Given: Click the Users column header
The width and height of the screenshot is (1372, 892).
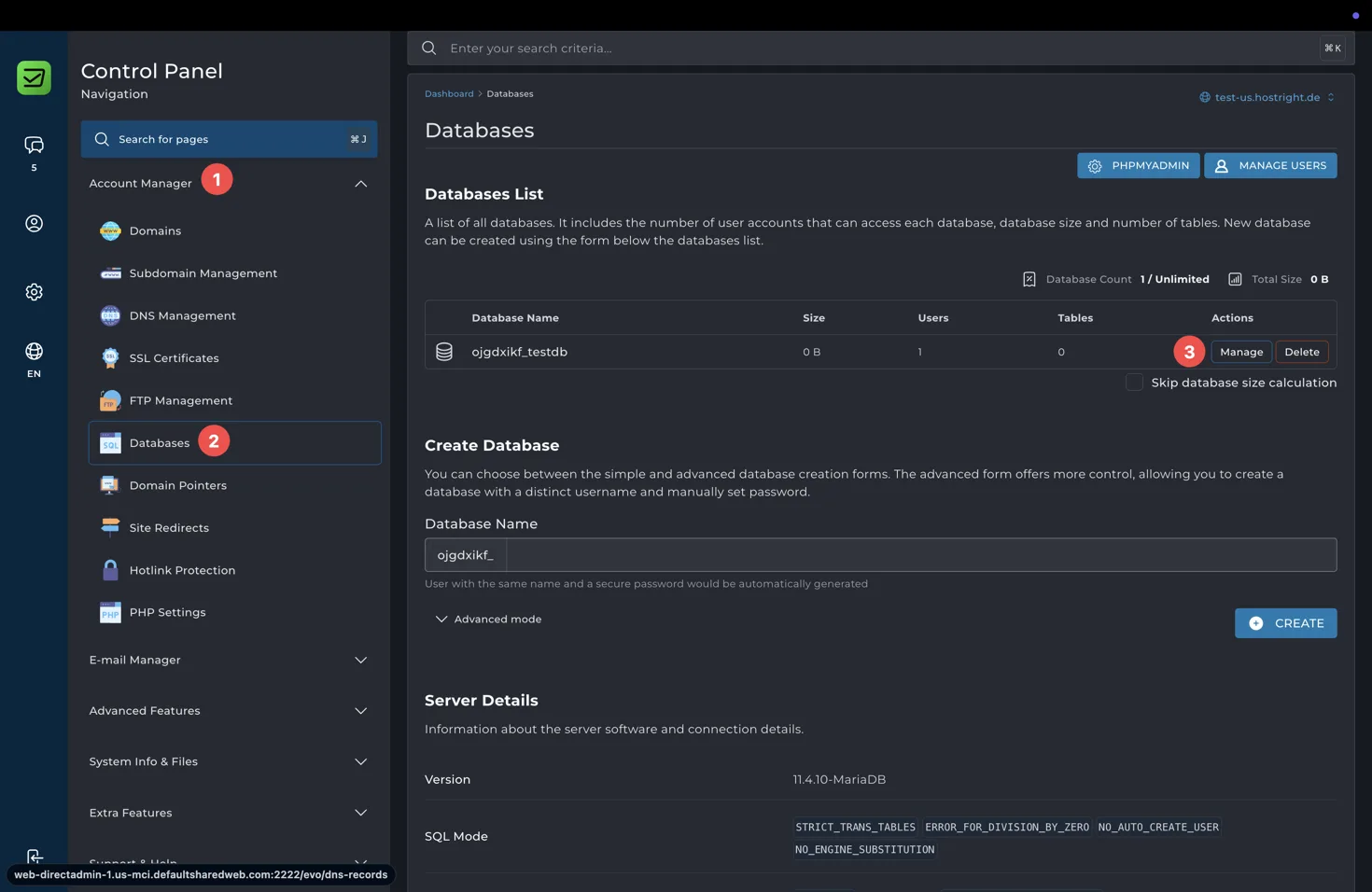Looking at the screenshot, I should click(x=932, y=318).
